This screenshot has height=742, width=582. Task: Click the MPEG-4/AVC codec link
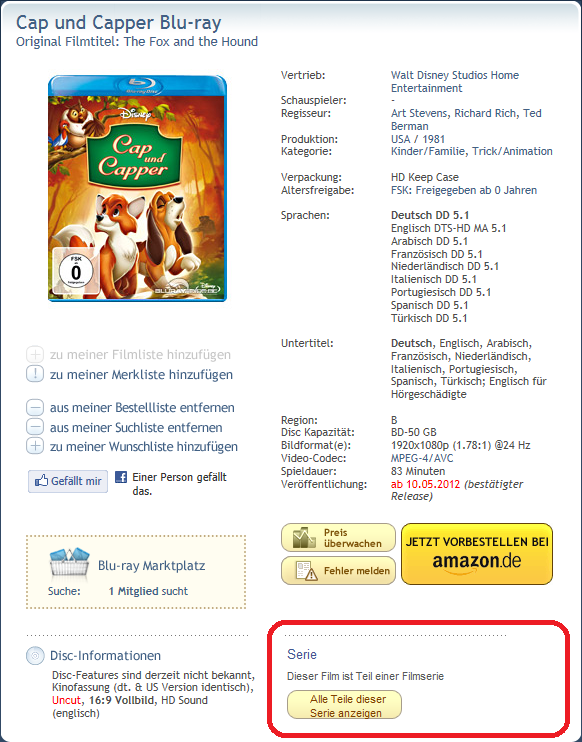[x=422, y=458]
